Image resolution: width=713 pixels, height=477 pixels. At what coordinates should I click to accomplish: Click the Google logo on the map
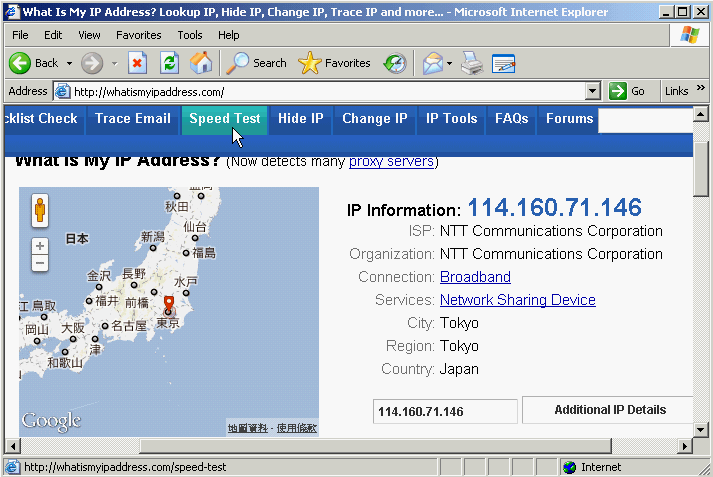(51, 421)
